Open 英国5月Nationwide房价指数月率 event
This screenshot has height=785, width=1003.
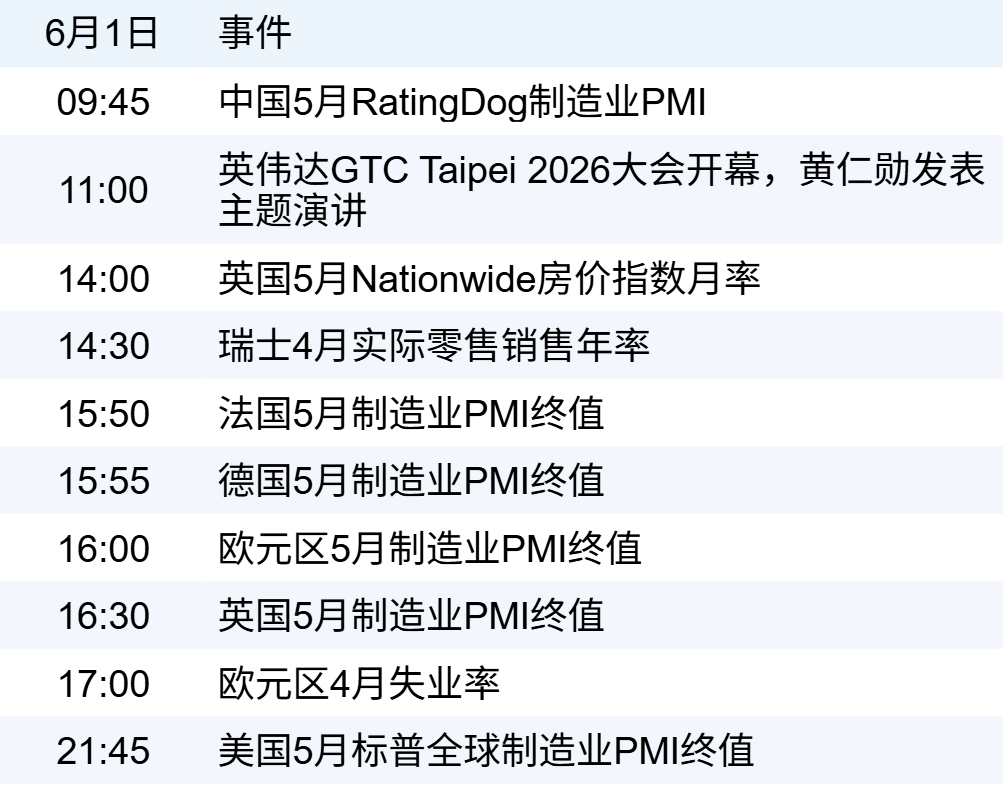click(489, 279)
